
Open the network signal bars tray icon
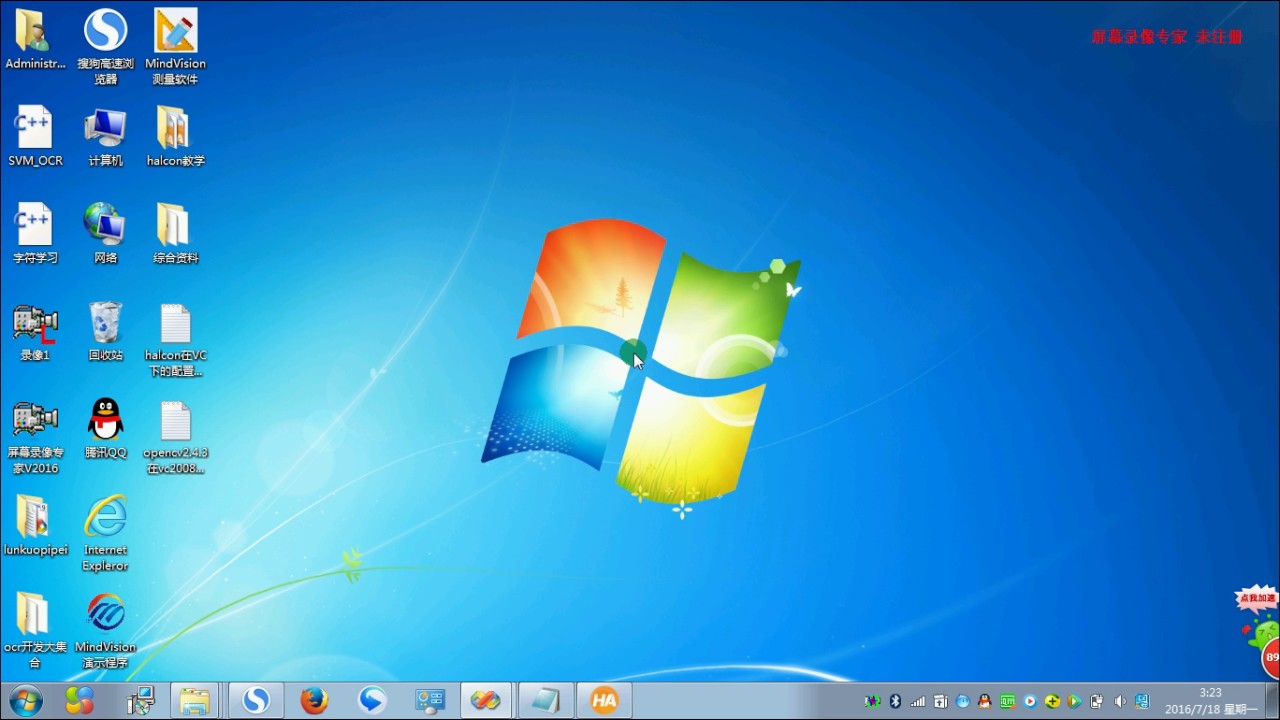(x=918, y=701)
